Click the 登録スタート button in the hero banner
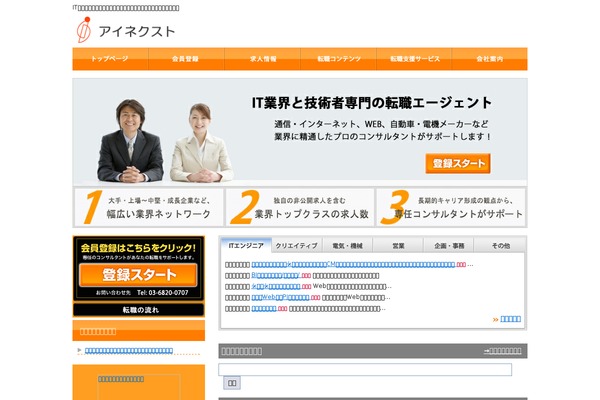The width and height of the screenshot is (600, 400). pyautogui.click(x=458, y=163)
